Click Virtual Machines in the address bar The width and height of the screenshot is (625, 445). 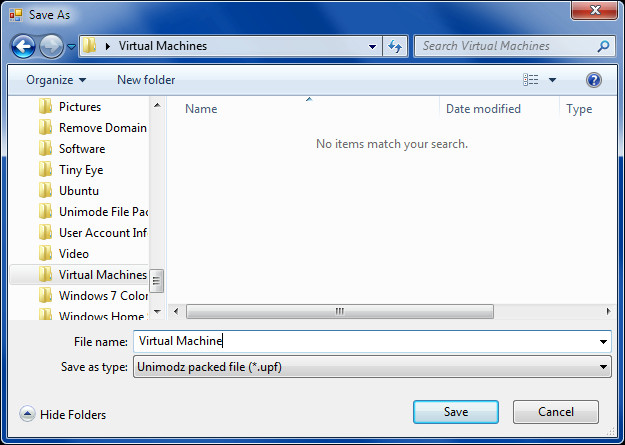click(x=163, y=46)
